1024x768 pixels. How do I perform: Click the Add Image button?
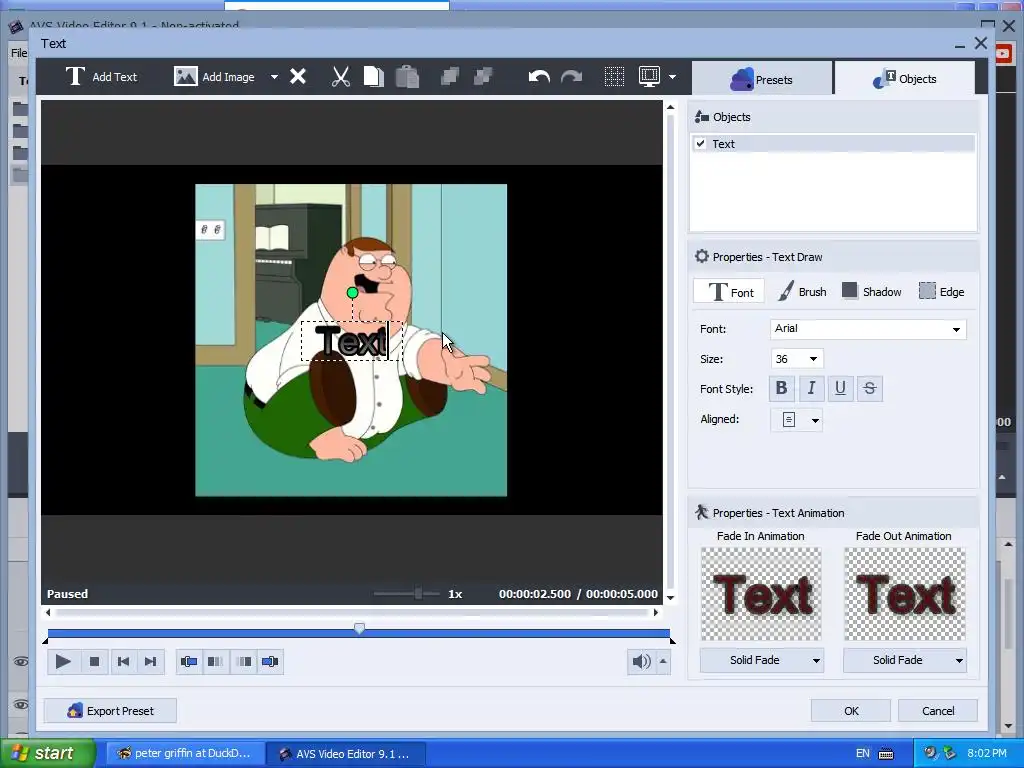point(214,77)
